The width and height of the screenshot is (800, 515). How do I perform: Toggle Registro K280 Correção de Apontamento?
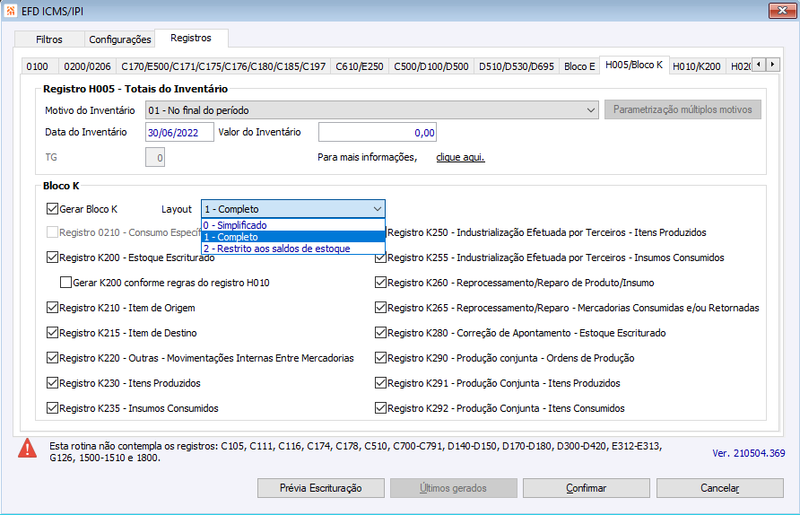[381, 333]
